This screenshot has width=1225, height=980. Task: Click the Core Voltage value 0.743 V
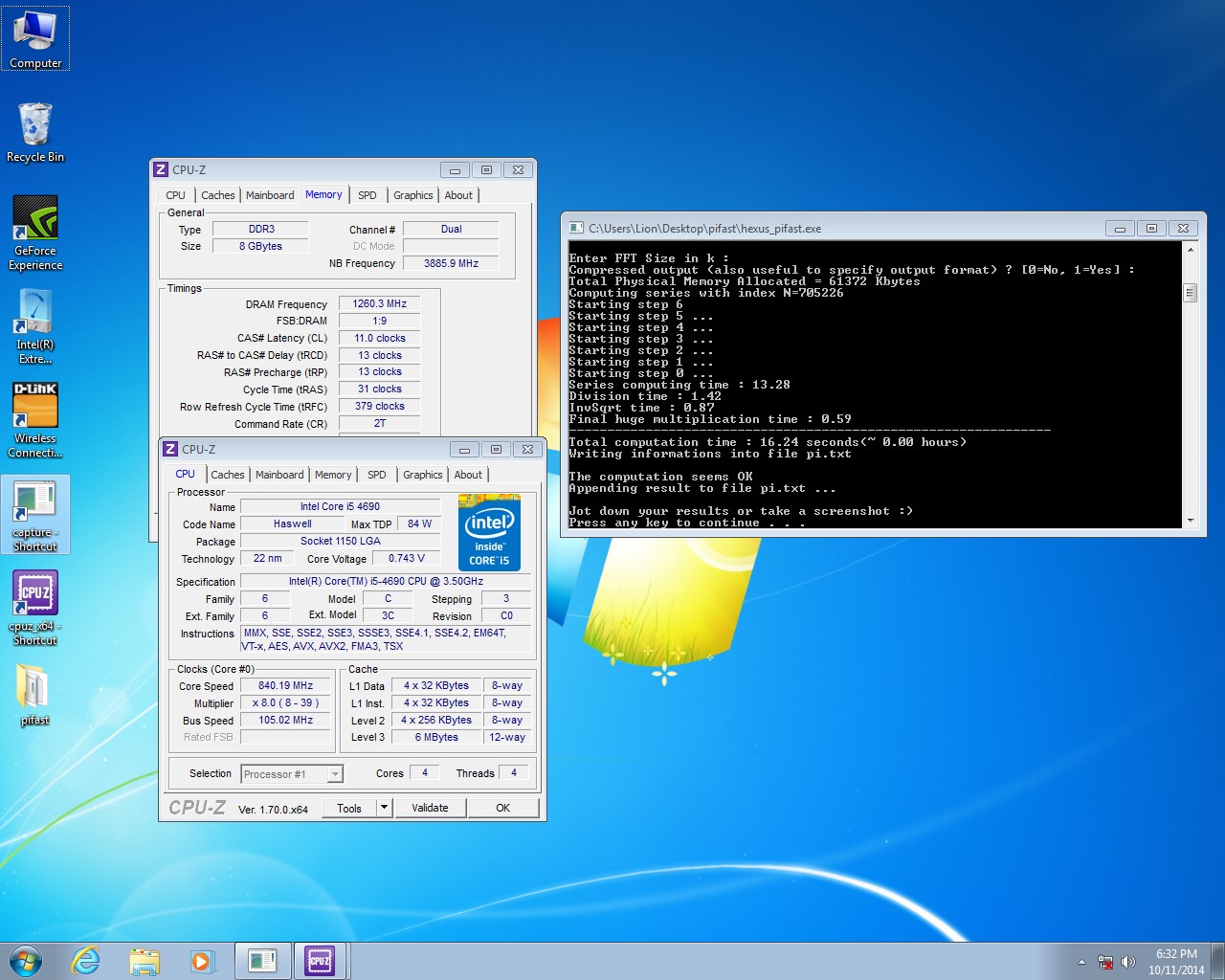pyautogui.click(x=407, y=558)
